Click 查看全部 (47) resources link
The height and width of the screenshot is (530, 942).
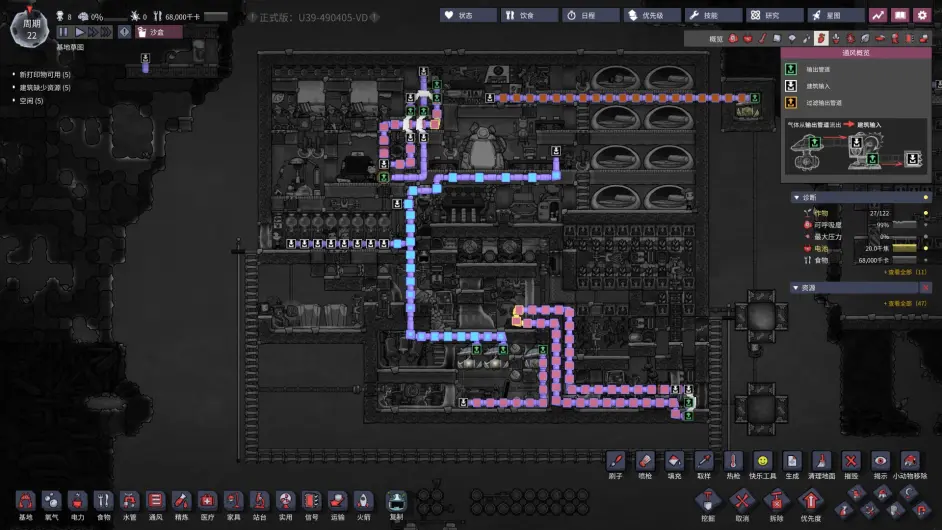pos(904,303)
